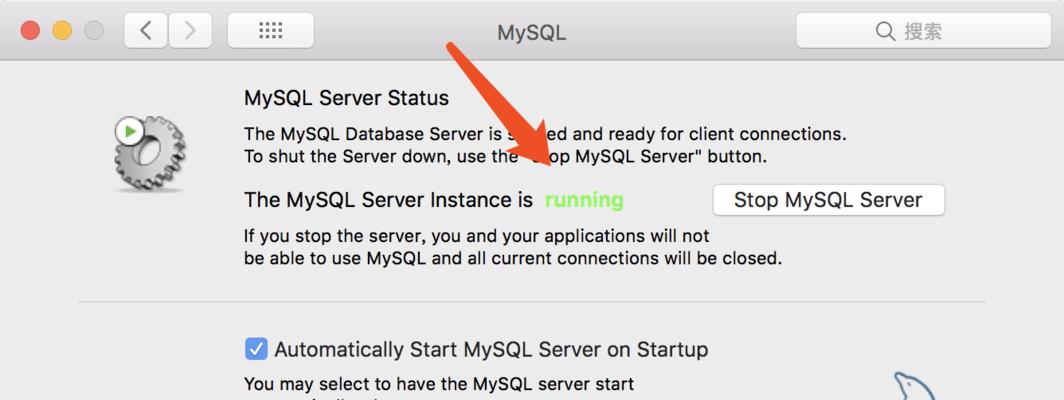The width and height of the screenshot is (1064, 400).
Task: Click the MySQL Server Status heading
Action: [x=346, y=98]
